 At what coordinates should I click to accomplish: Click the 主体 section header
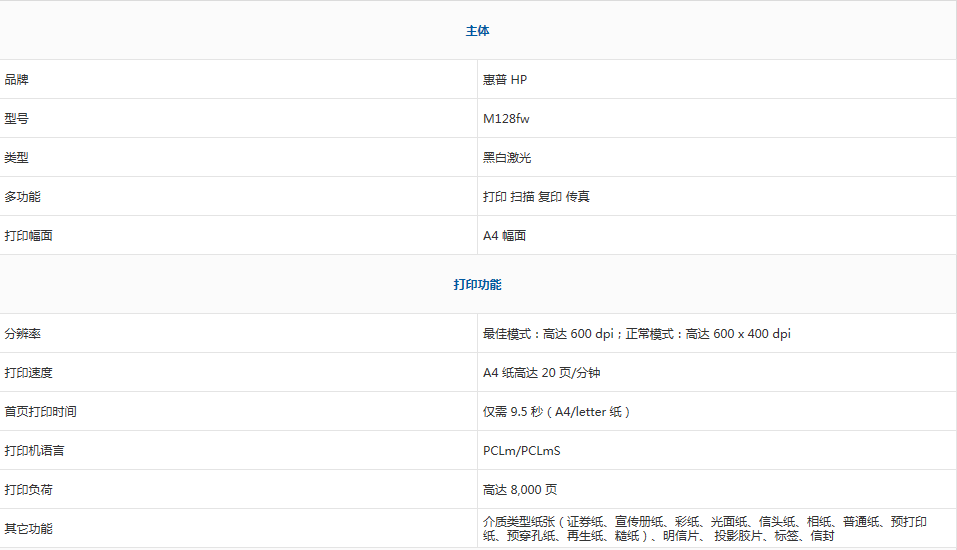477,31
